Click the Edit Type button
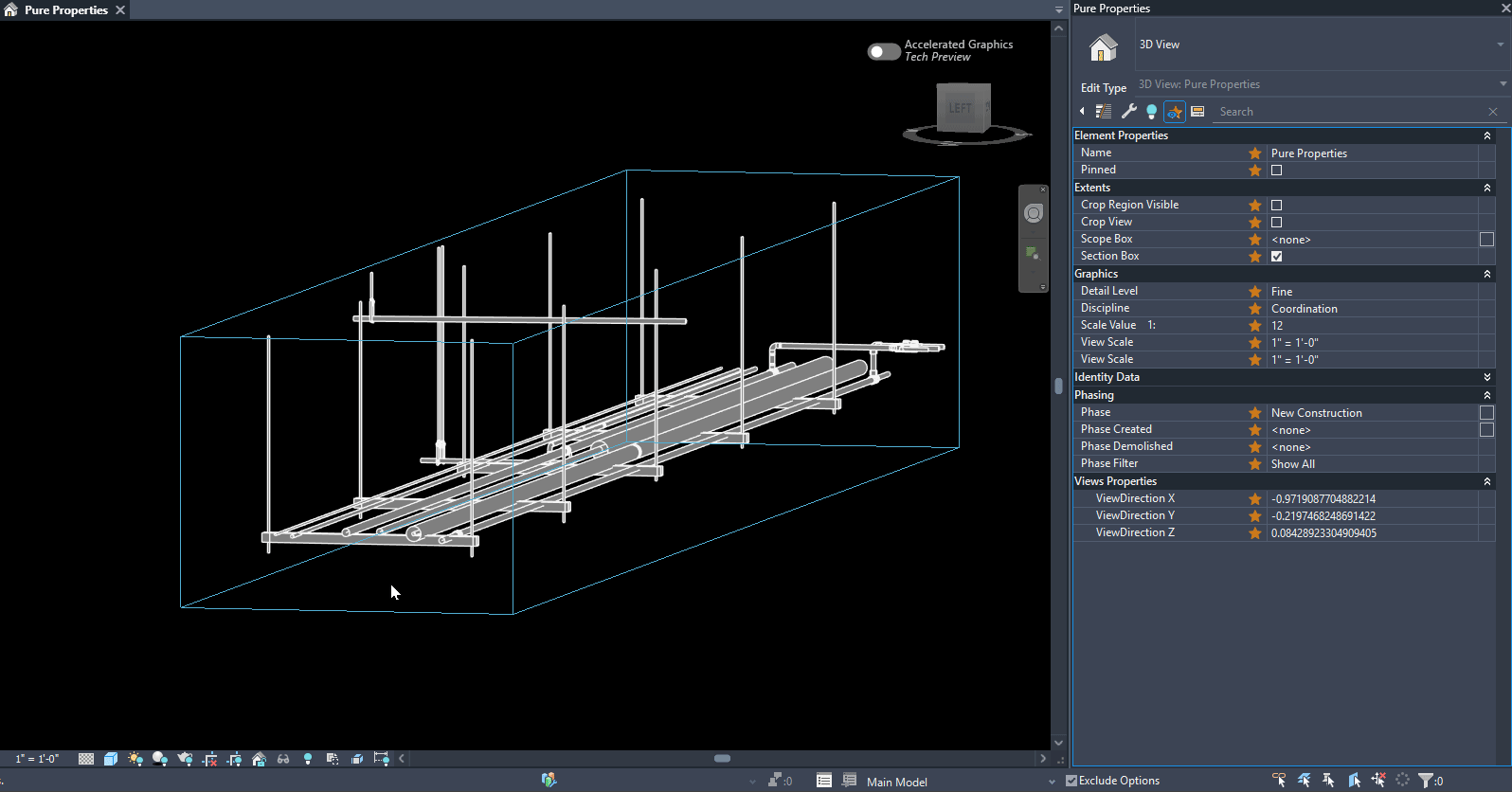 (x=1104, y=88)
